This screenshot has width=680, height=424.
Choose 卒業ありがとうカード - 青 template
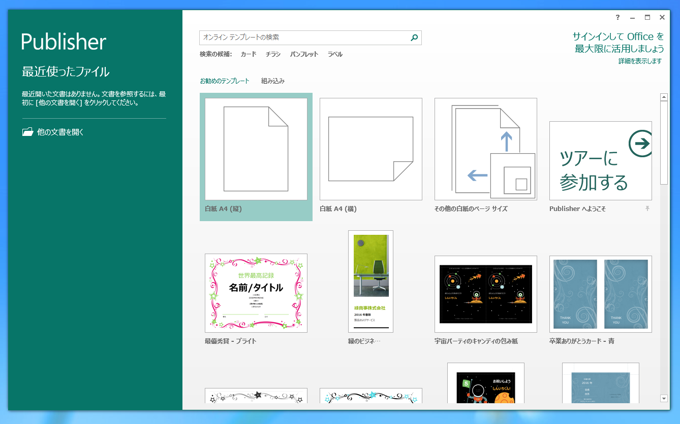[x=600, y=300]
